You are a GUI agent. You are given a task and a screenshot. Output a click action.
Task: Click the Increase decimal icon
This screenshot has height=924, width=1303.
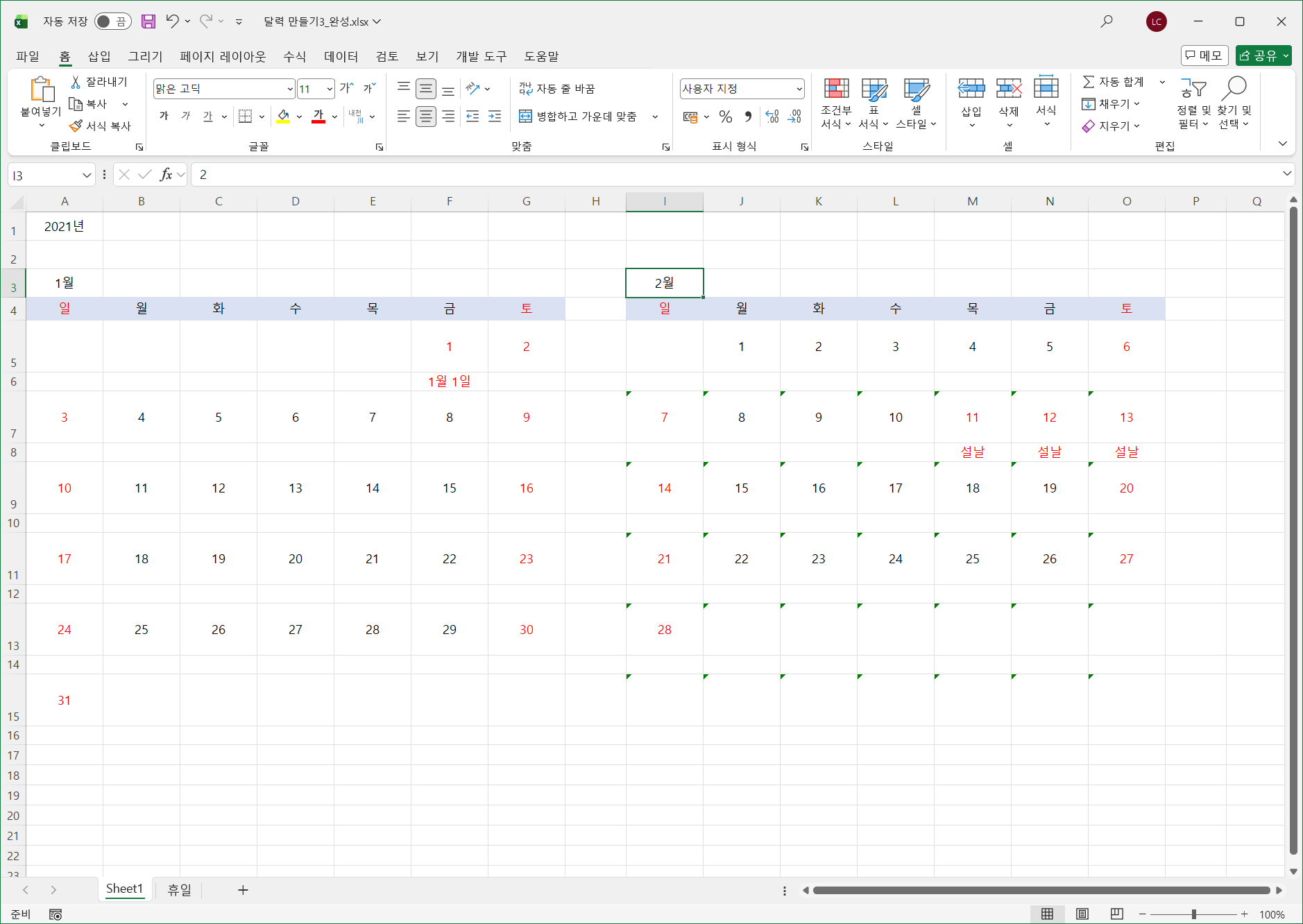(772, 117)
